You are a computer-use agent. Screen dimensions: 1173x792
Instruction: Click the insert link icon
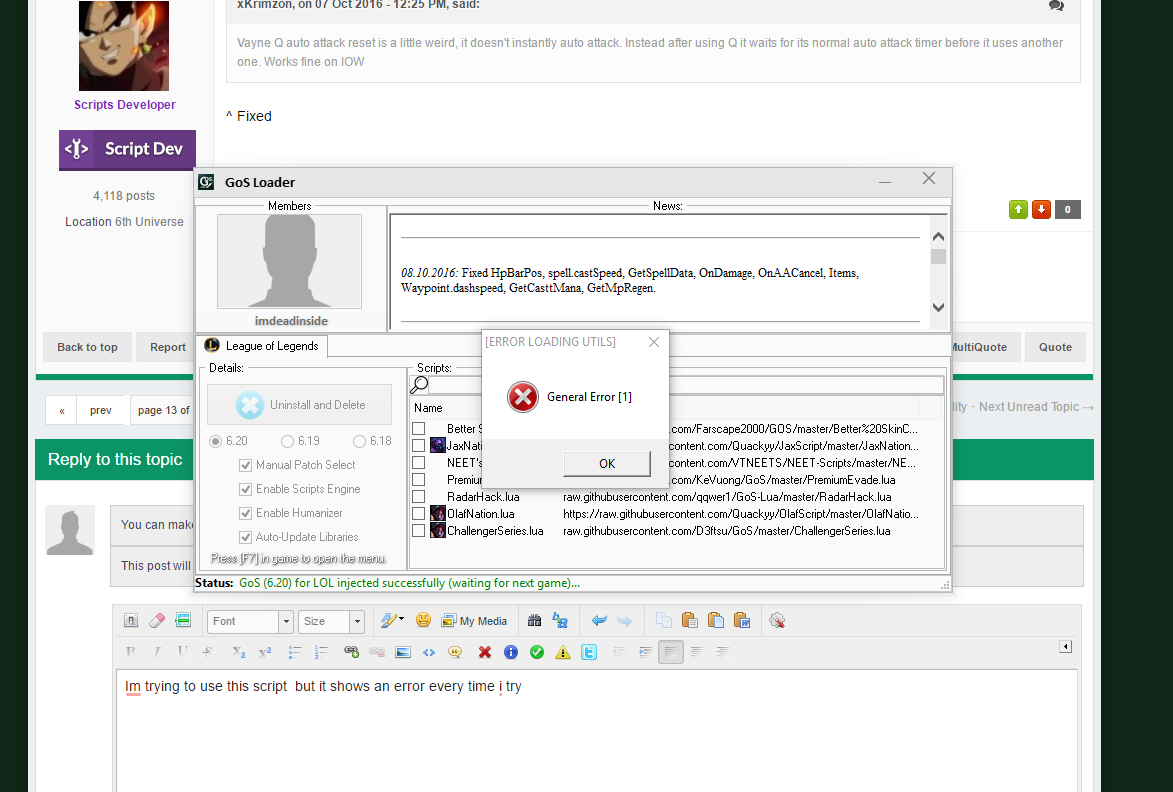click(x=351, y=652)
